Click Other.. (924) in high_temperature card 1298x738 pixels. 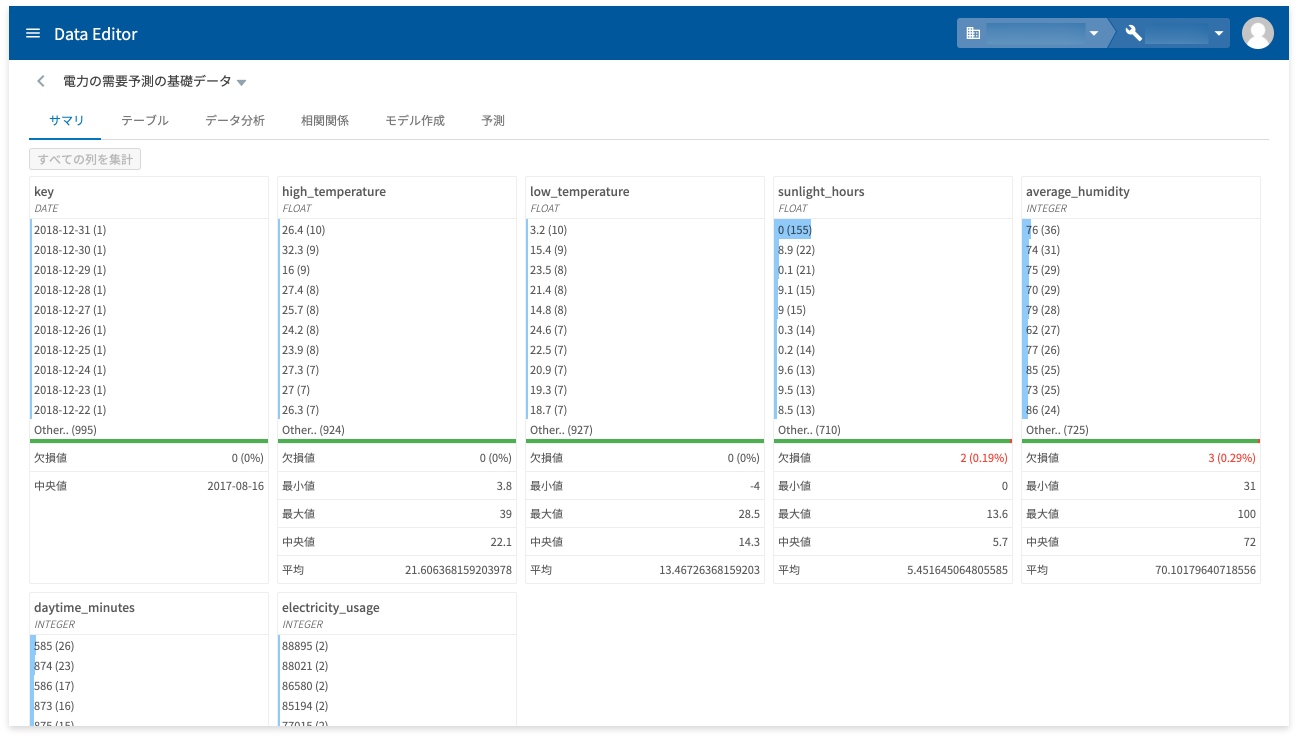[x=313, y=430]
